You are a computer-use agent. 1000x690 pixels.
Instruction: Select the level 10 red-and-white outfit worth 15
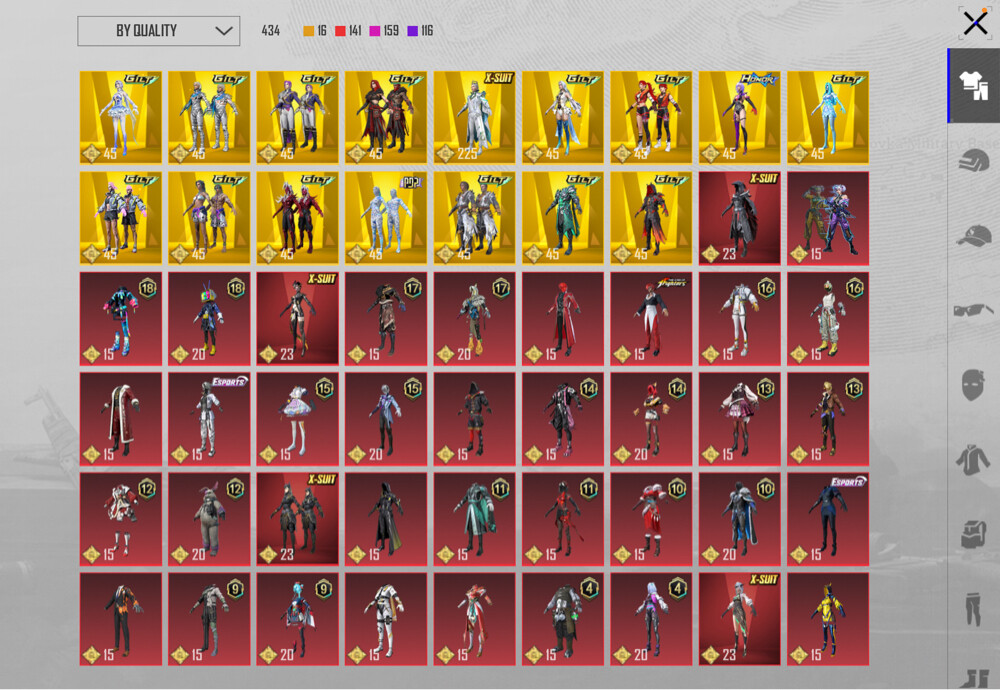(x=651, y=518)
